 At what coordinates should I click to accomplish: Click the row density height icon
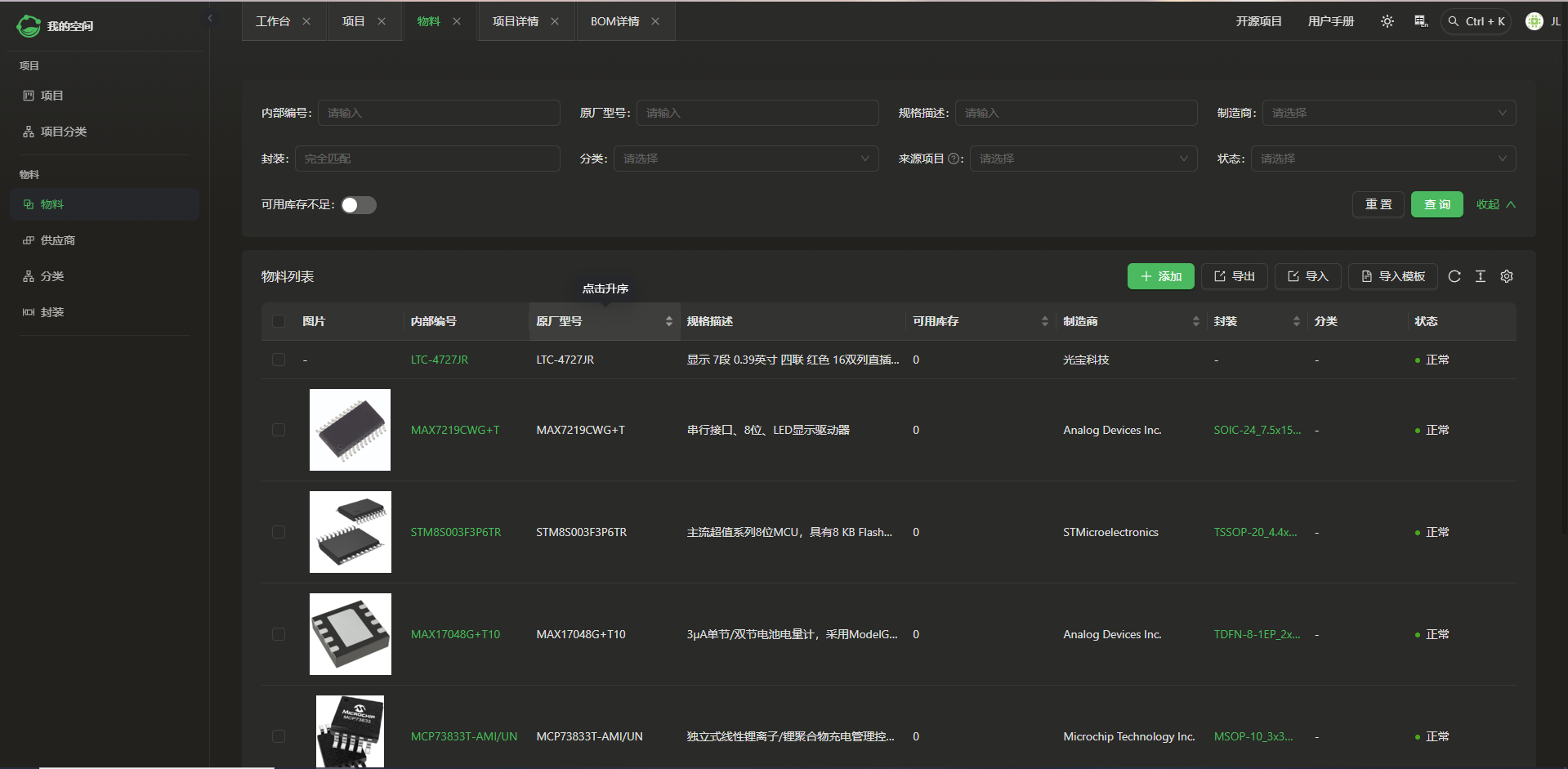(1481, 276)
